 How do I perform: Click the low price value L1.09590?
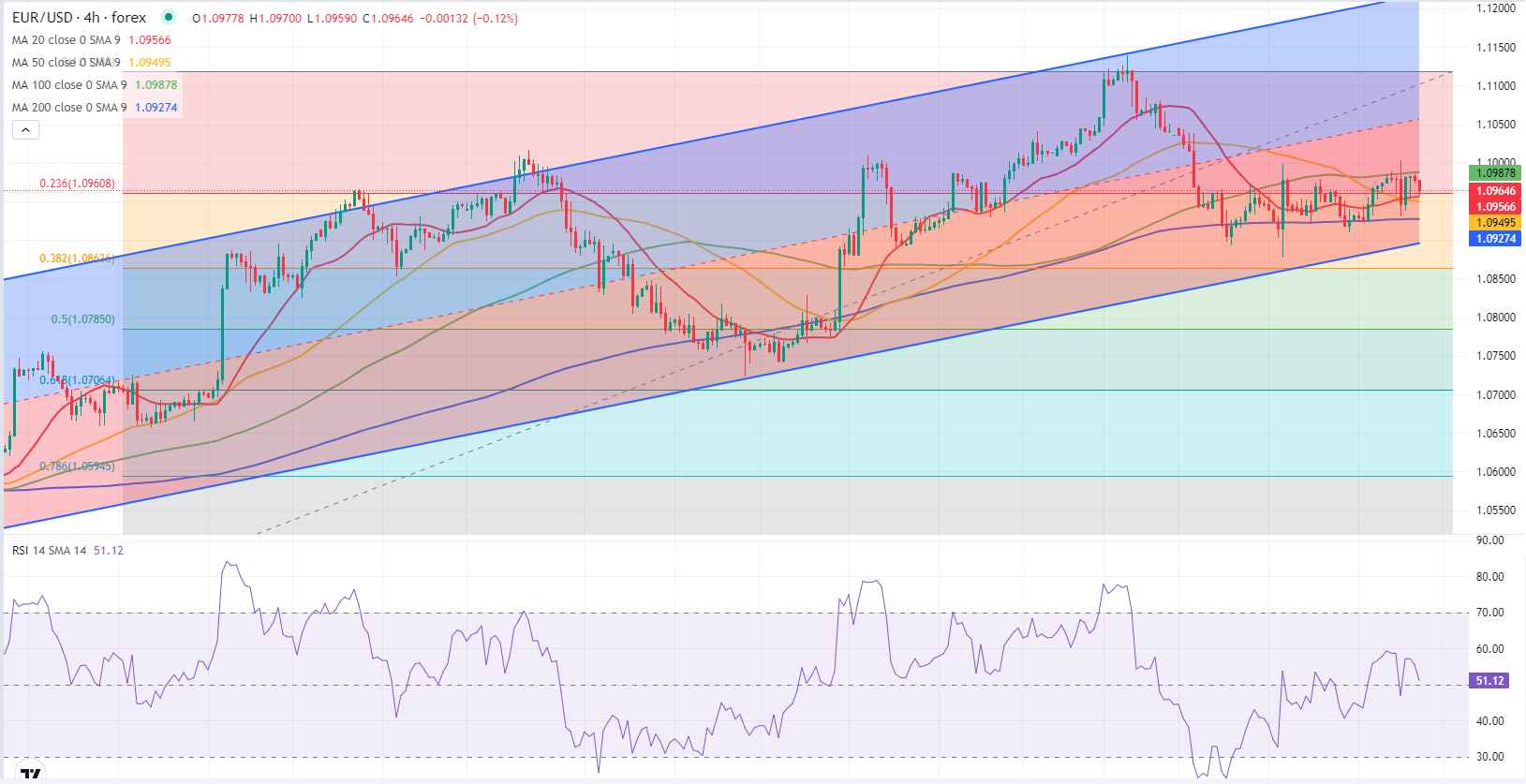coord(332,19)
